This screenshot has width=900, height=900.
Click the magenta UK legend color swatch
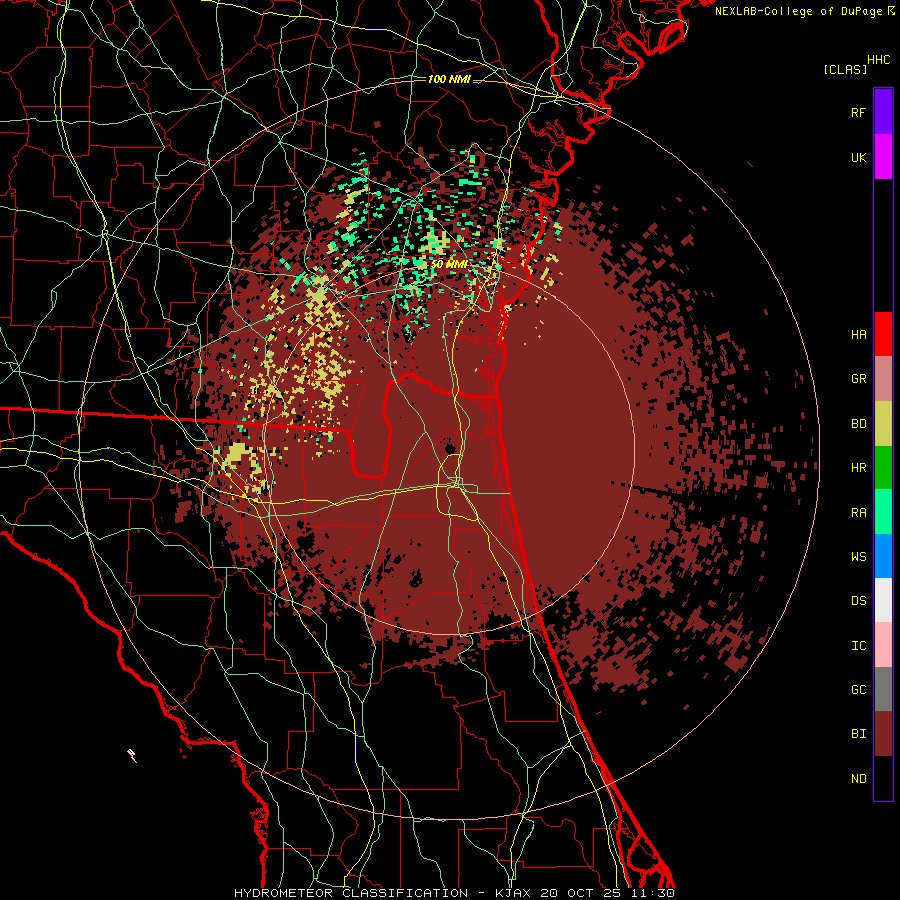click(x=883, y=156)
